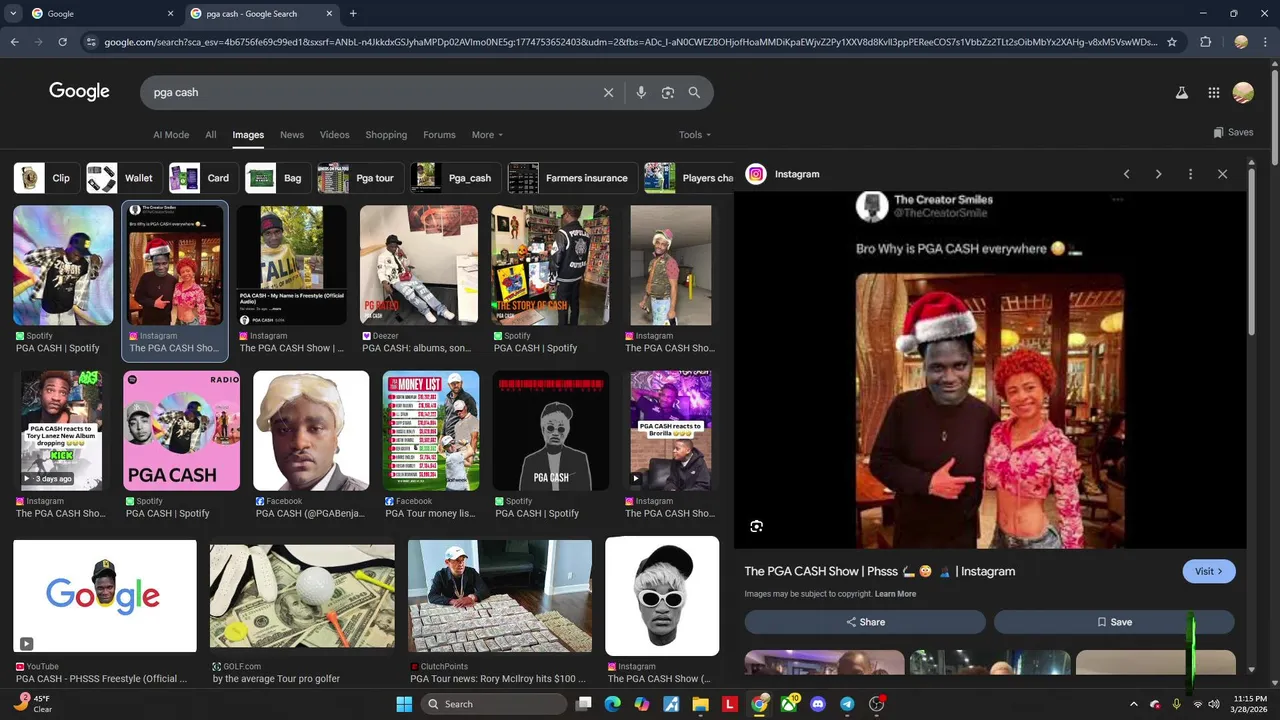
Task: Click the Share button
Action: click(865, 622)
